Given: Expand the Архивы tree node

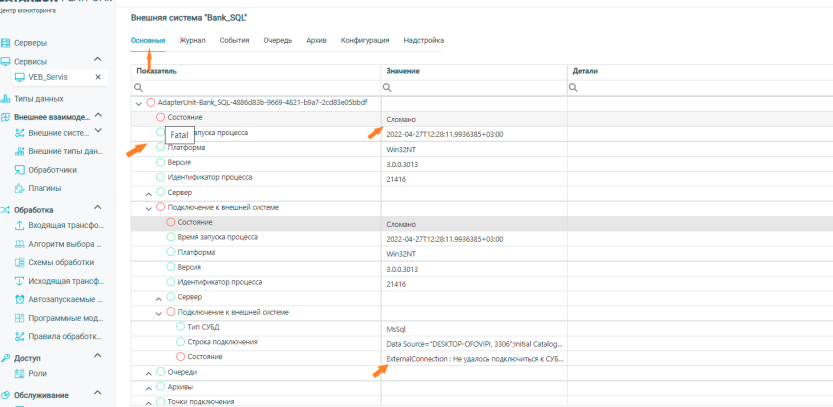Looking at the screenshot, I should (x=149, y=387).
